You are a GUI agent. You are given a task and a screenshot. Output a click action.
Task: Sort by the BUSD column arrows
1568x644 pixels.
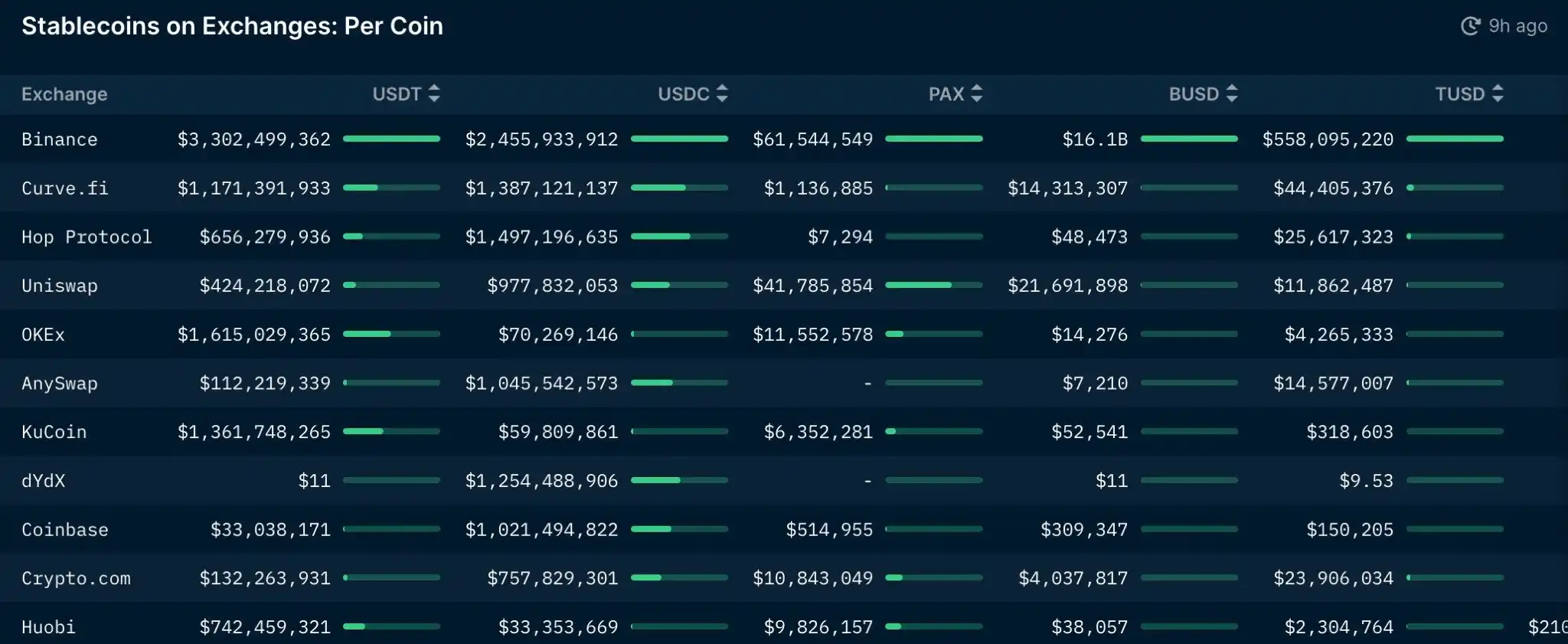1232,94
